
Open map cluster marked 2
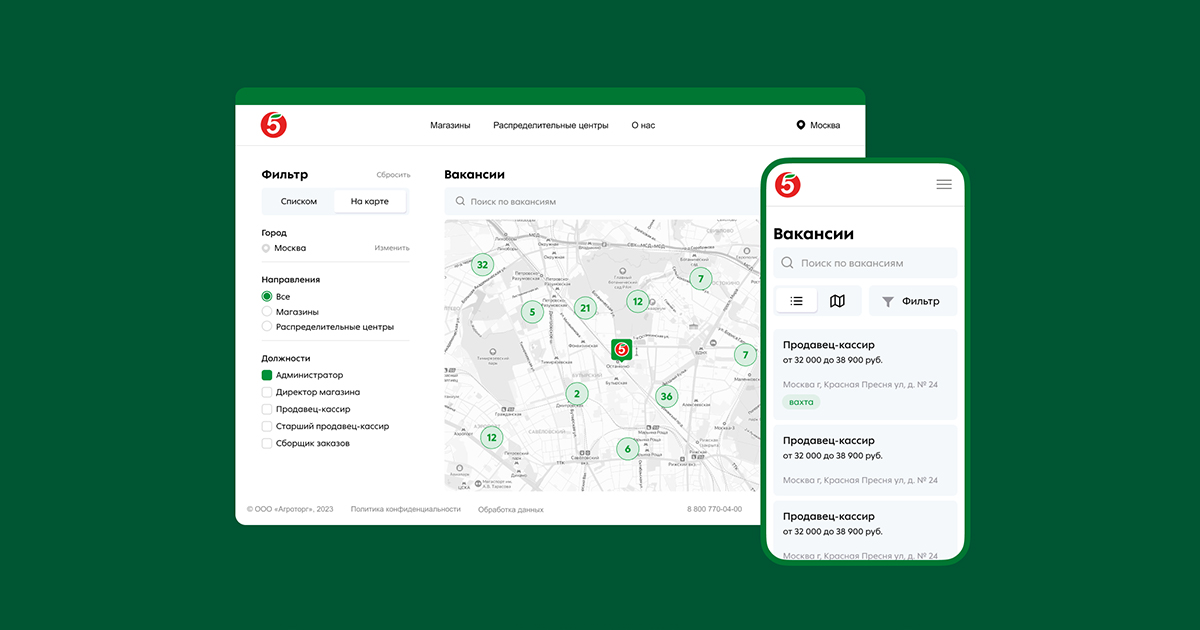577,394
